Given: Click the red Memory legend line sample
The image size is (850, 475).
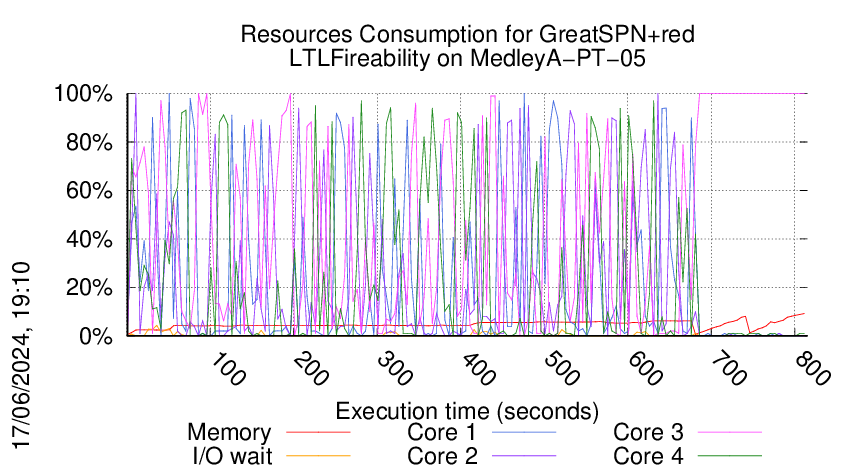Looking at the screenshot, I should tap(318, 432).
